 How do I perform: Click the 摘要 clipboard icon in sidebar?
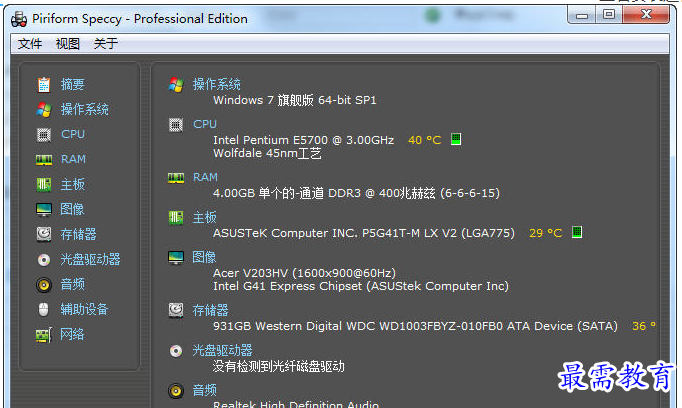pos(43,84)
